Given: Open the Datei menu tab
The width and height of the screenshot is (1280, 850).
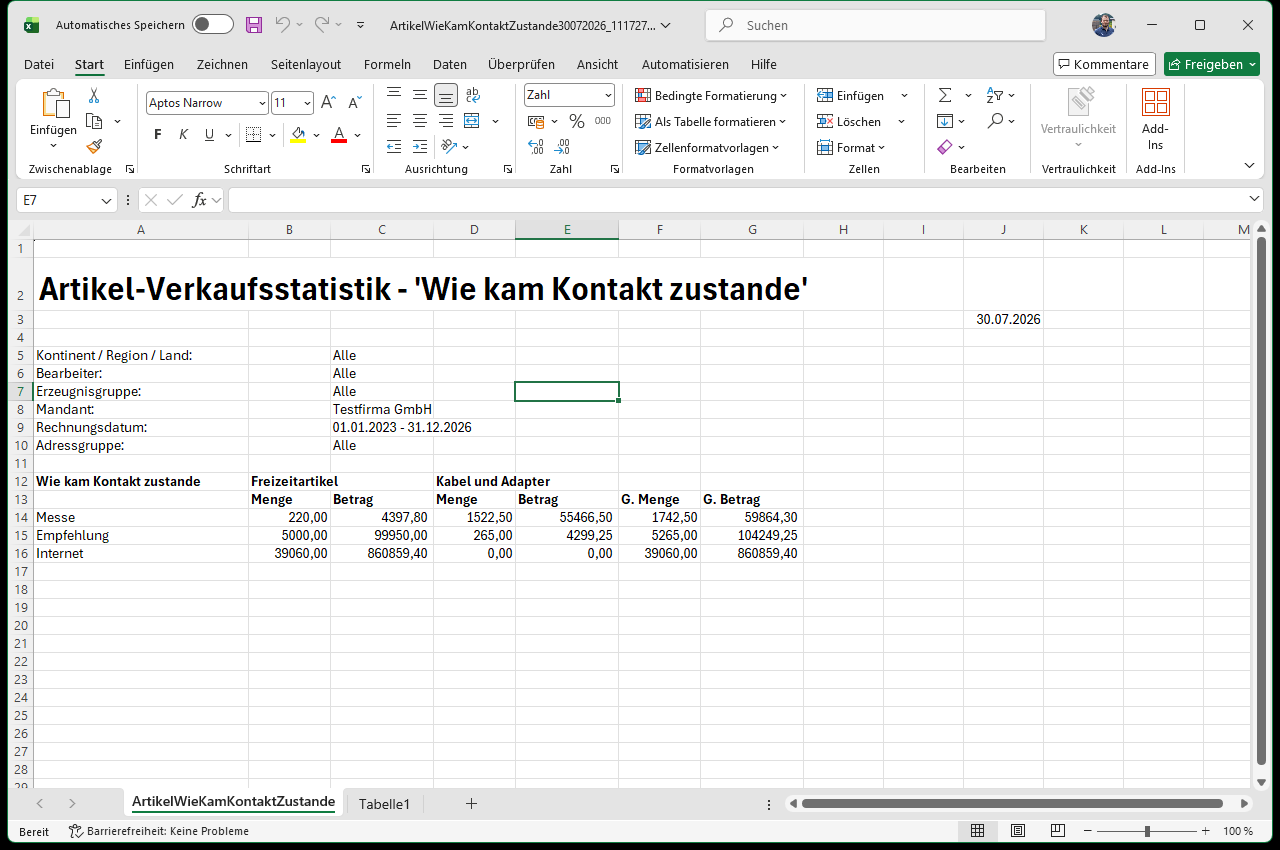Looking at the screenshot, I should pyautogui.click(x=39, y=64).
